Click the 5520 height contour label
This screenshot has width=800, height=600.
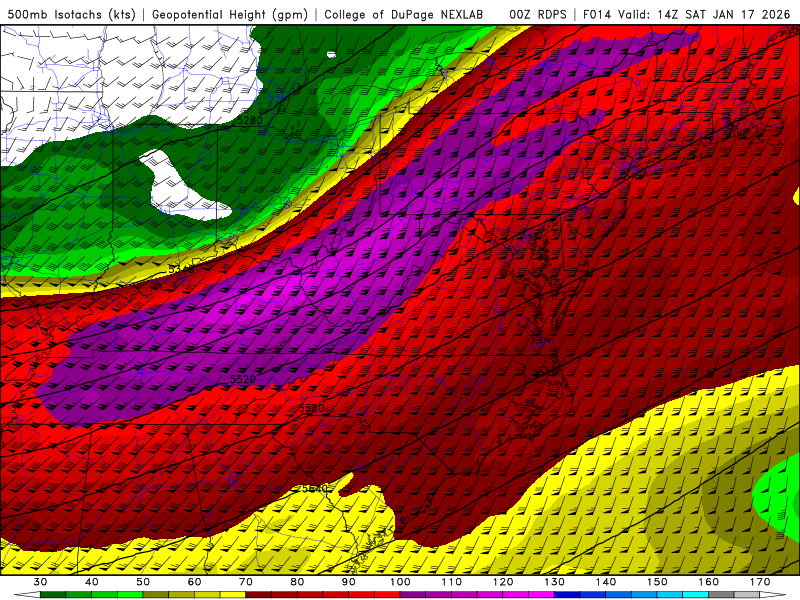click(x=243, y=380)
